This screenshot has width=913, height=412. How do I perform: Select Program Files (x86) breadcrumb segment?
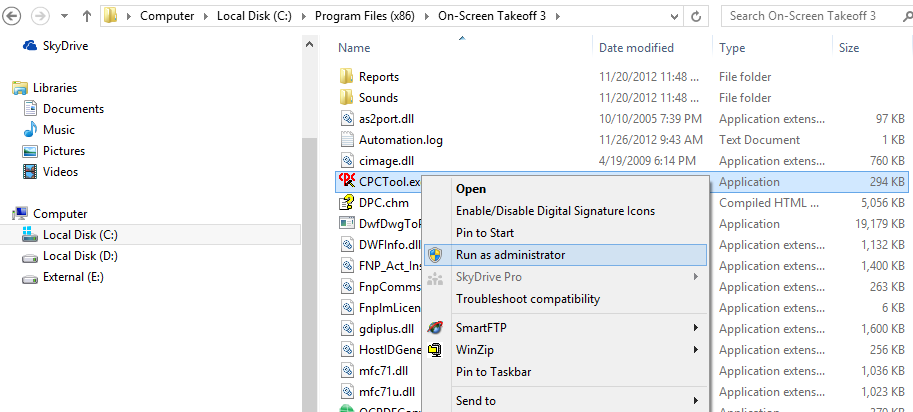click(x=365, y=16)
